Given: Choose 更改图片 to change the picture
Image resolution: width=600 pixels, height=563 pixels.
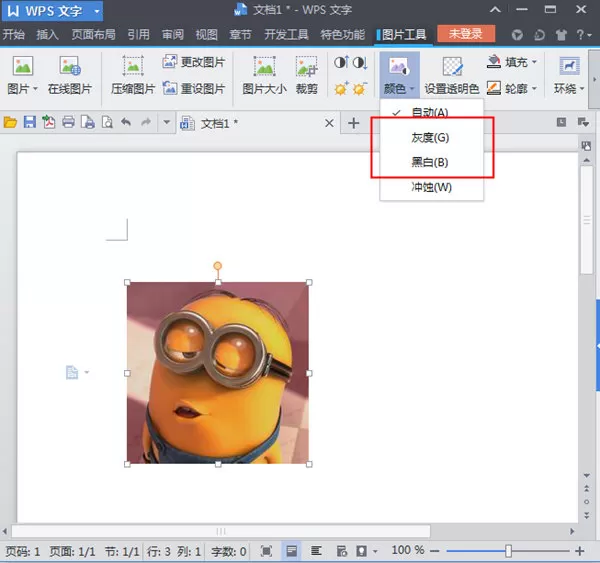Looking at the screenshot, I should point(194,62).
